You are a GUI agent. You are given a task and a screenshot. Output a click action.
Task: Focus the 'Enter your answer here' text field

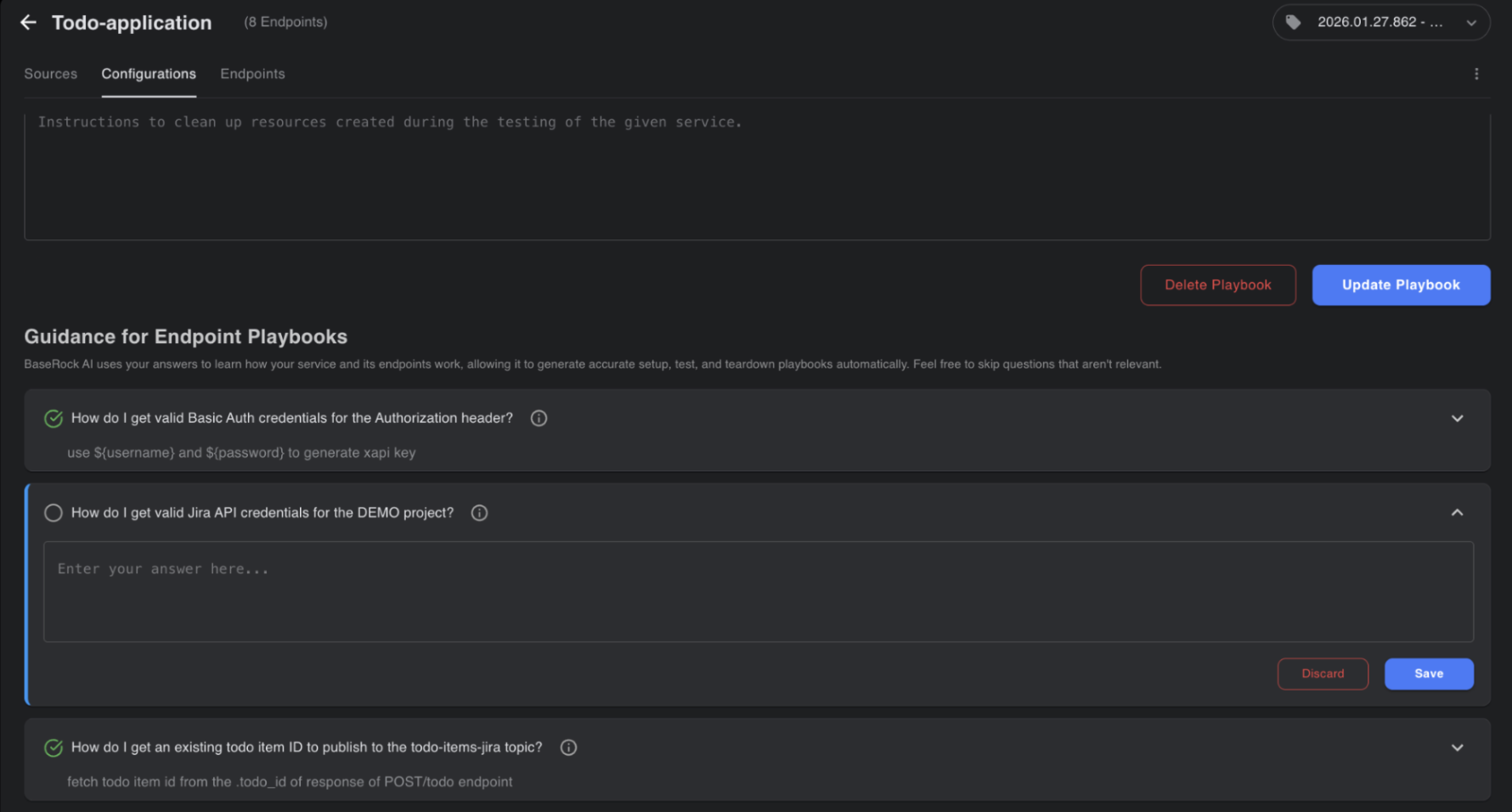(758, 592)
